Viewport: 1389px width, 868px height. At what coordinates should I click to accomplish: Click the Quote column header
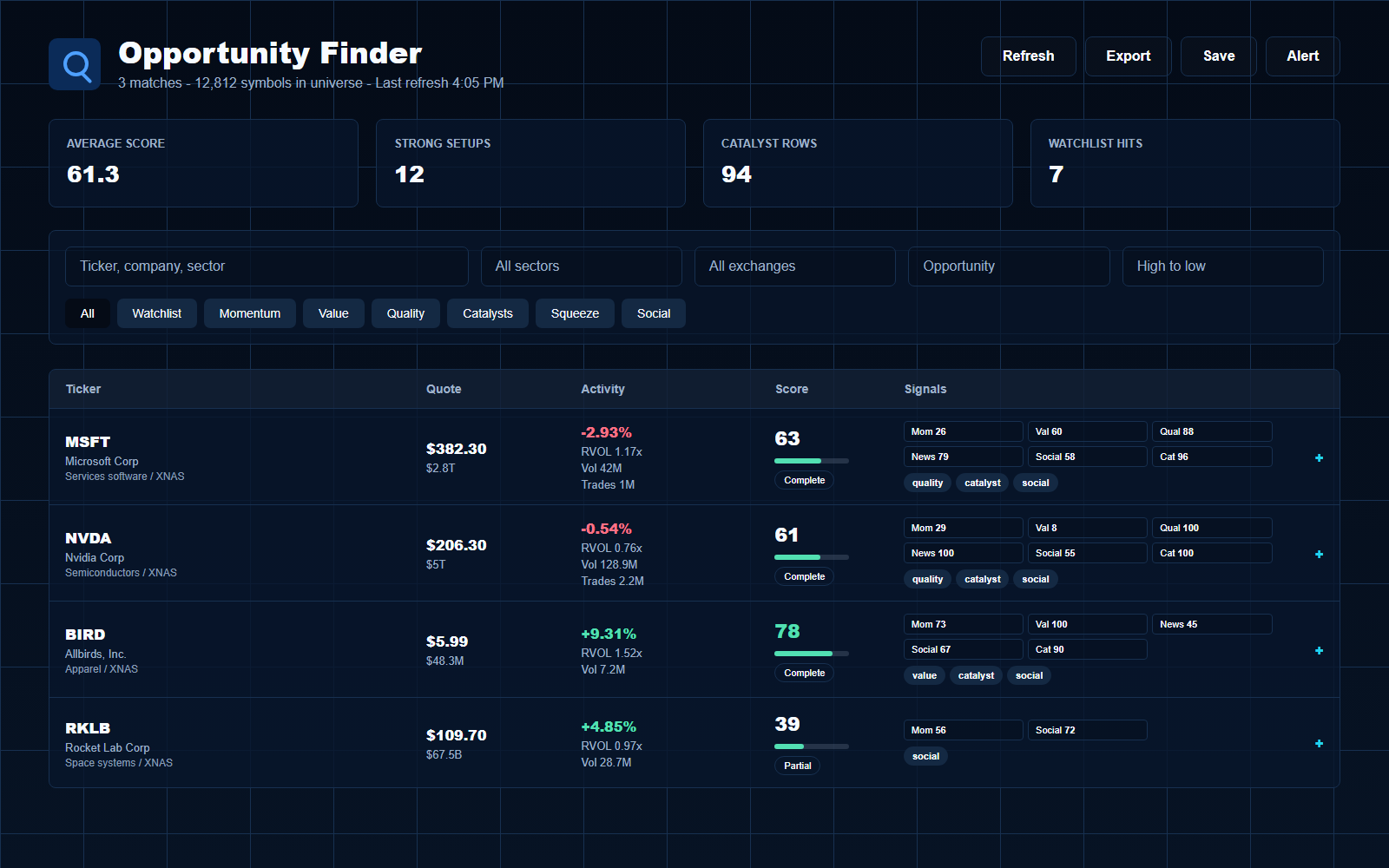[x=444, y=389]
